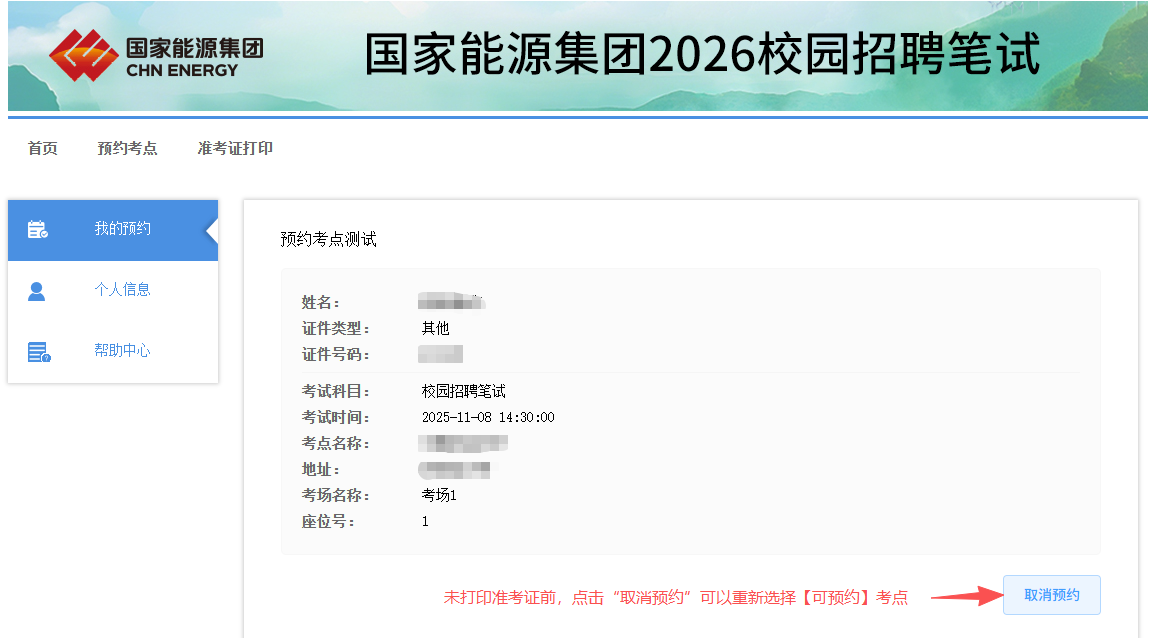Select 我的预约 text in the sidebar
1157x638 pixels.
coord(122,229)
